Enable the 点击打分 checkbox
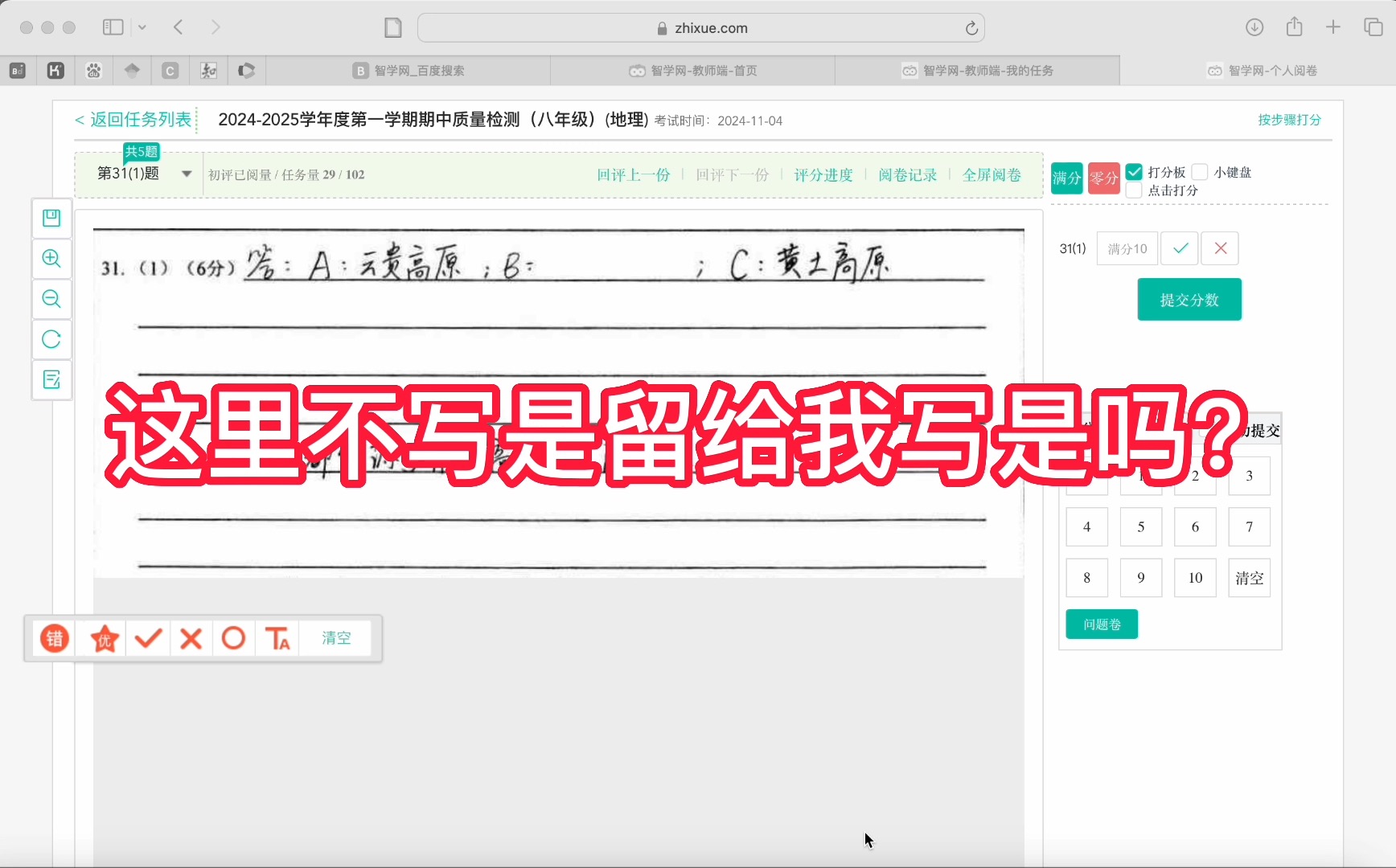The height and width of the screenshot is (868, 1396). (x=1134, y=190)
